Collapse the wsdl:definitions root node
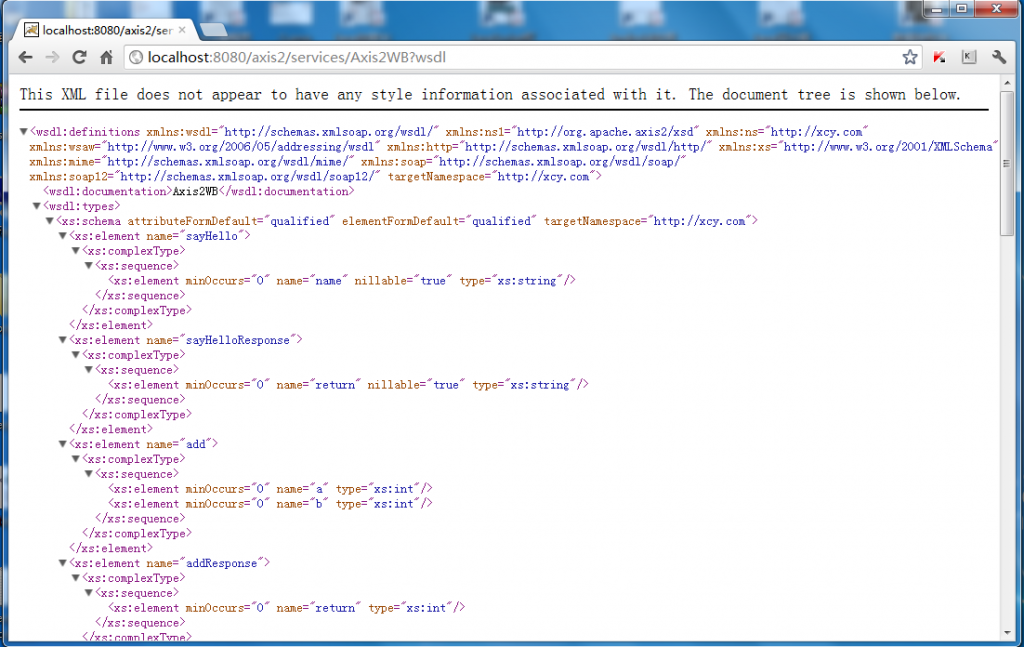This screenshot has width=1024, height=647. (x=24, y=131)
